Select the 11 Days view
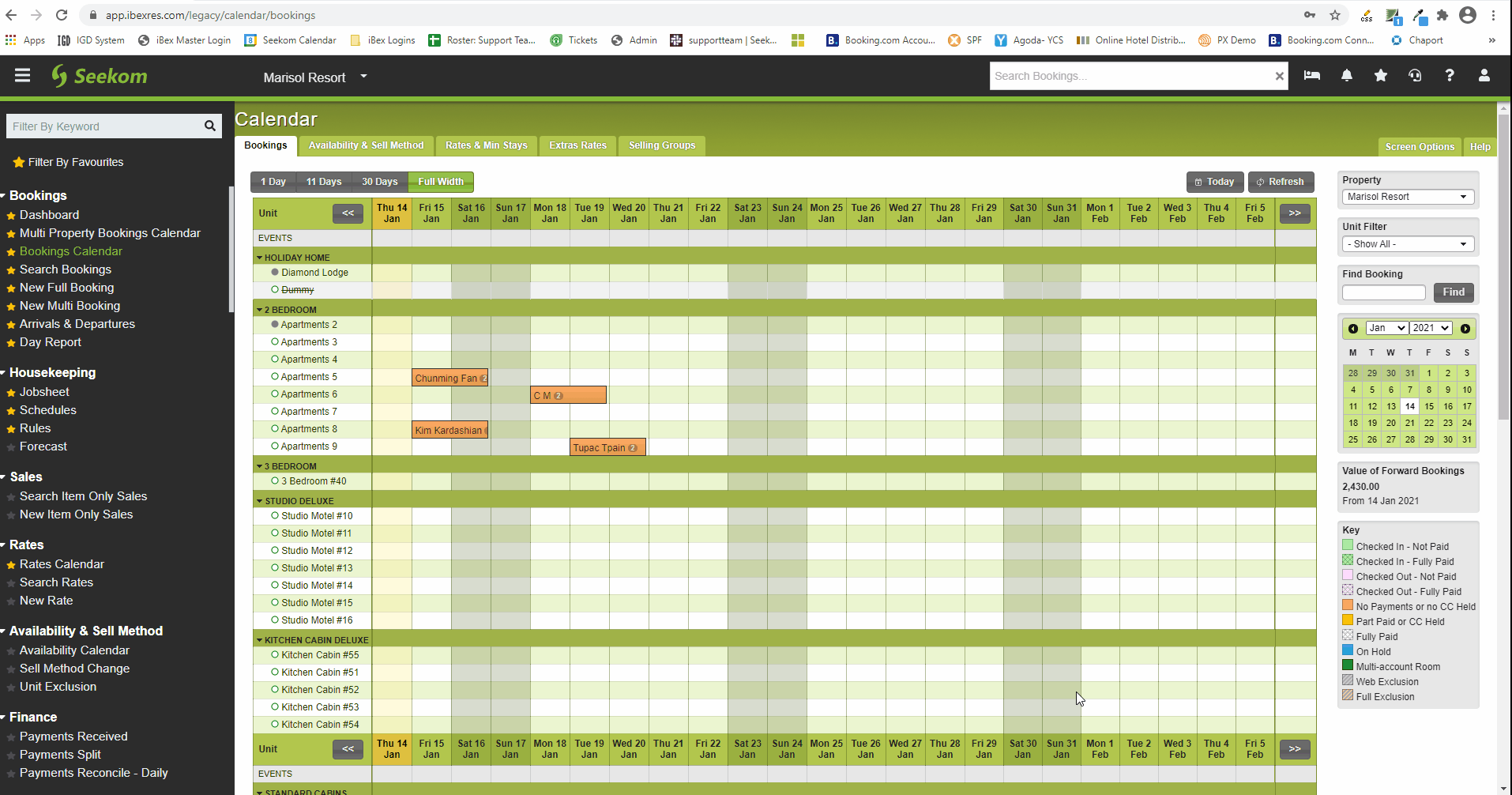Viewport: 1512px width, 795px height. coord(324,182)
